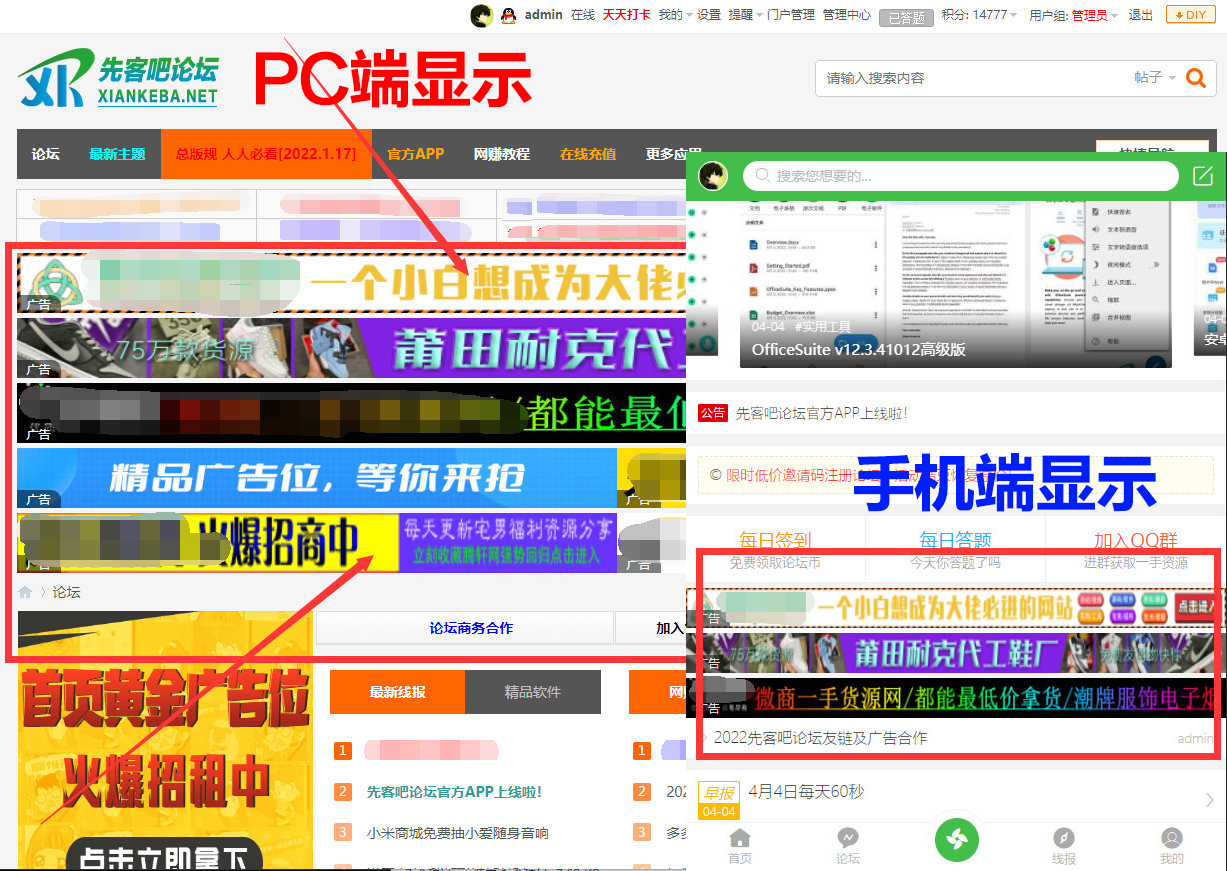
Task: Expand the 积分: 14777 dropdown
Action: coord(979,15)
